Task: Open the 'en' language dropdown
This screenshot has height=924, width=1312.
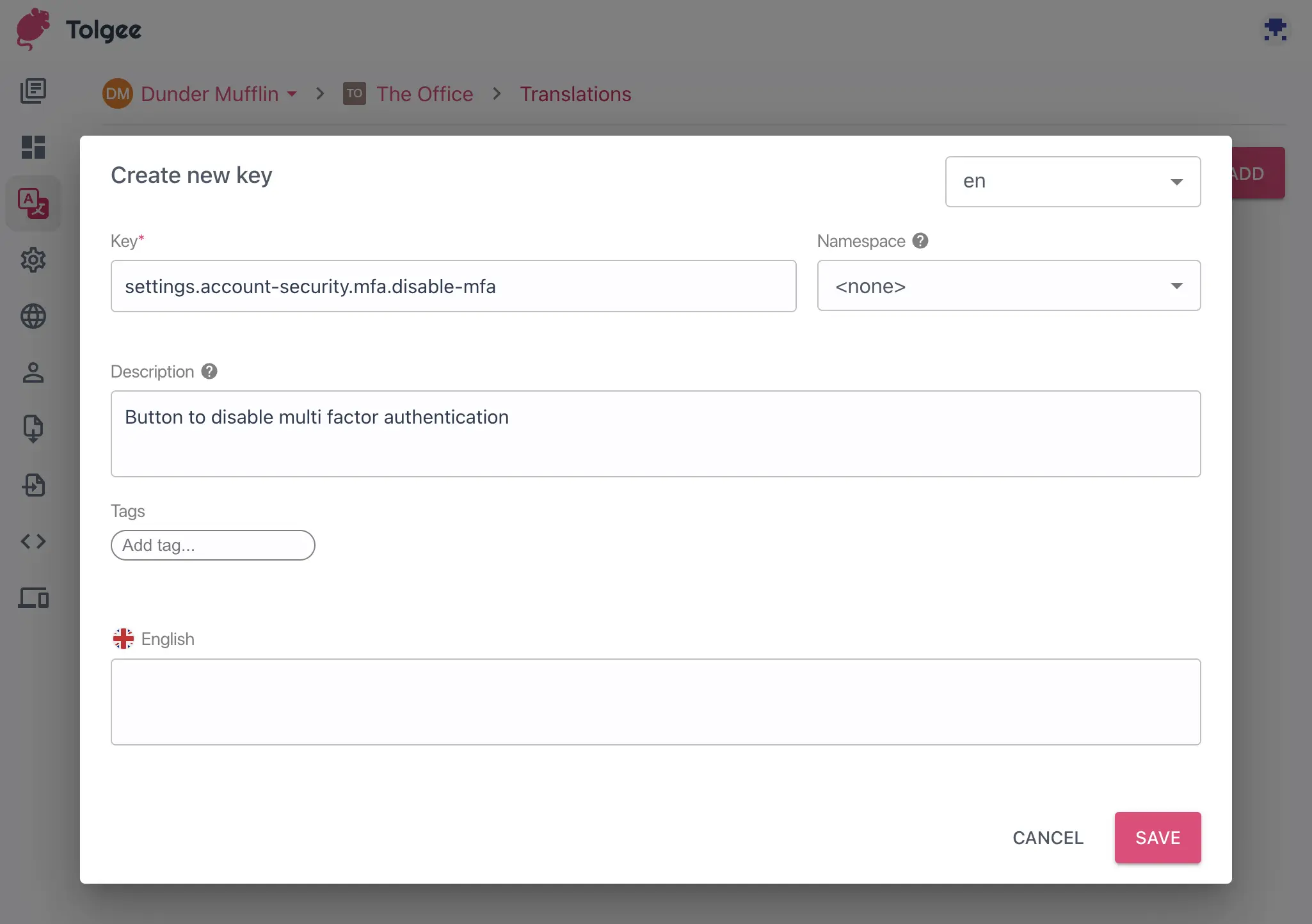Action: [x=1071, y=182]
